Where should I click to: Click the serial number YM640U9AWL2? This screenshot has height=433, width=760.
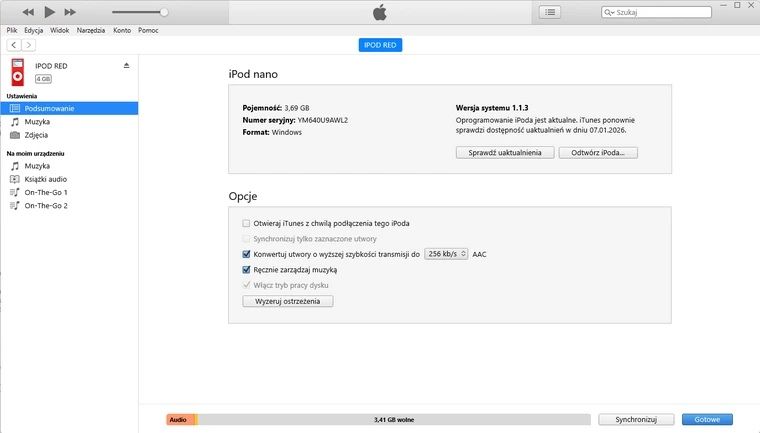point(323,120)
